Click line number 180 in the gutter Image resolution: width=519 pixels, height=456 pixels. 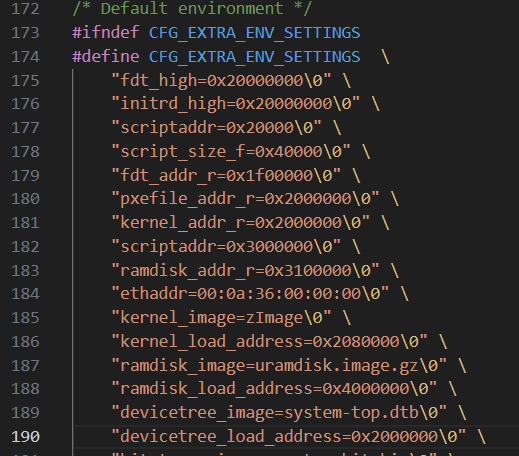25,199
